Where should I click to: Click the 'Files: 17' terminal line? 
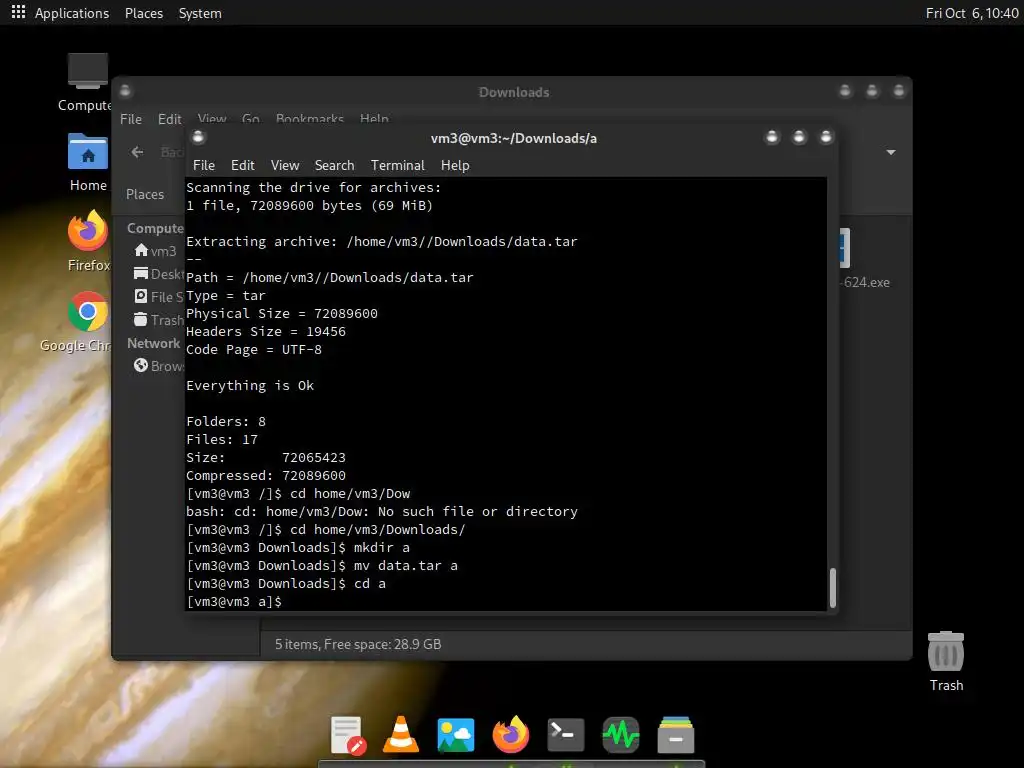tap(222, 440)
